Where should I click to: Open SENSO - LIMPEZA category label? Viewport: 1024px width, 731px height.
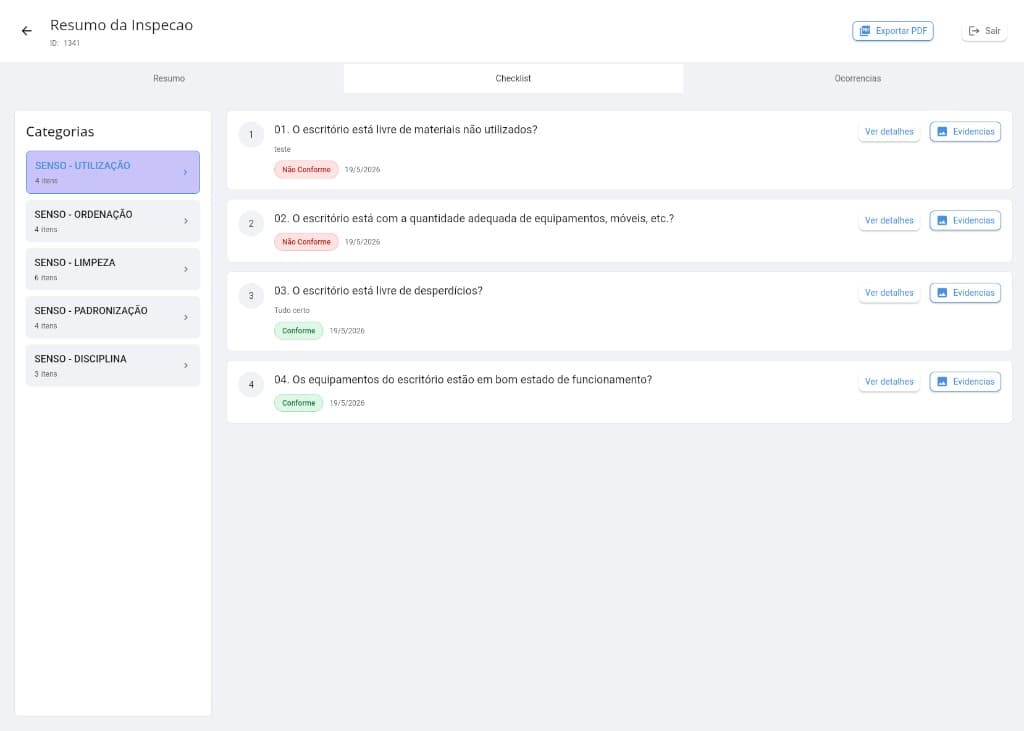pos(74,263)
